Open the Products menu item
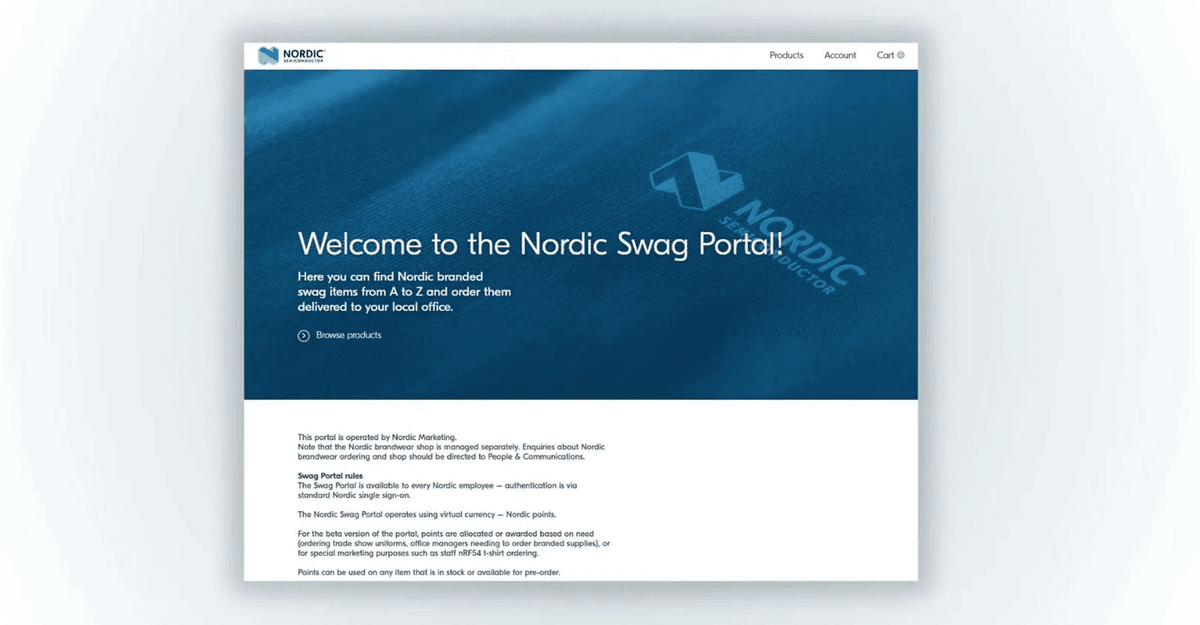Viewport: 1200px width, 625px height. click(786, 56)
